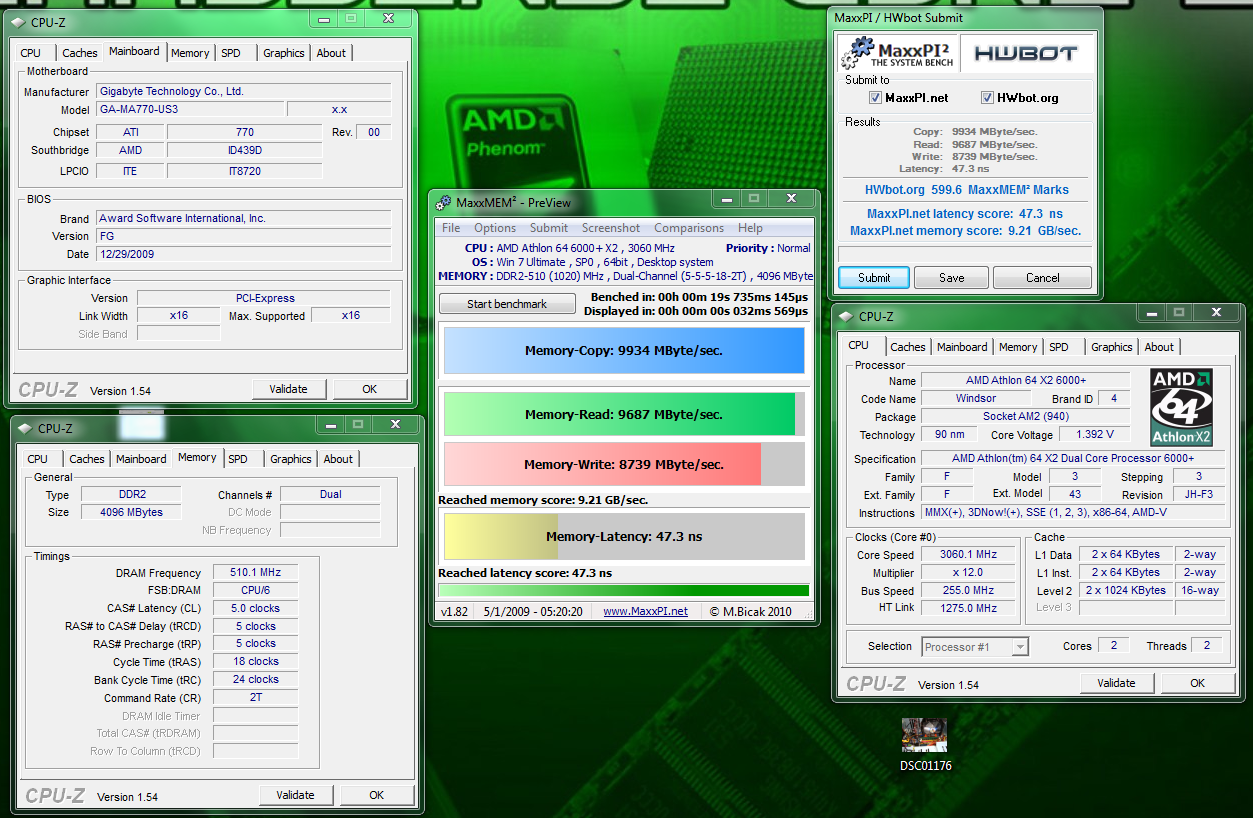This screenshot has width=1253, height=818.
Task: Select SPD tab in CPU-Z CPU window
Action: point(1059,347)
